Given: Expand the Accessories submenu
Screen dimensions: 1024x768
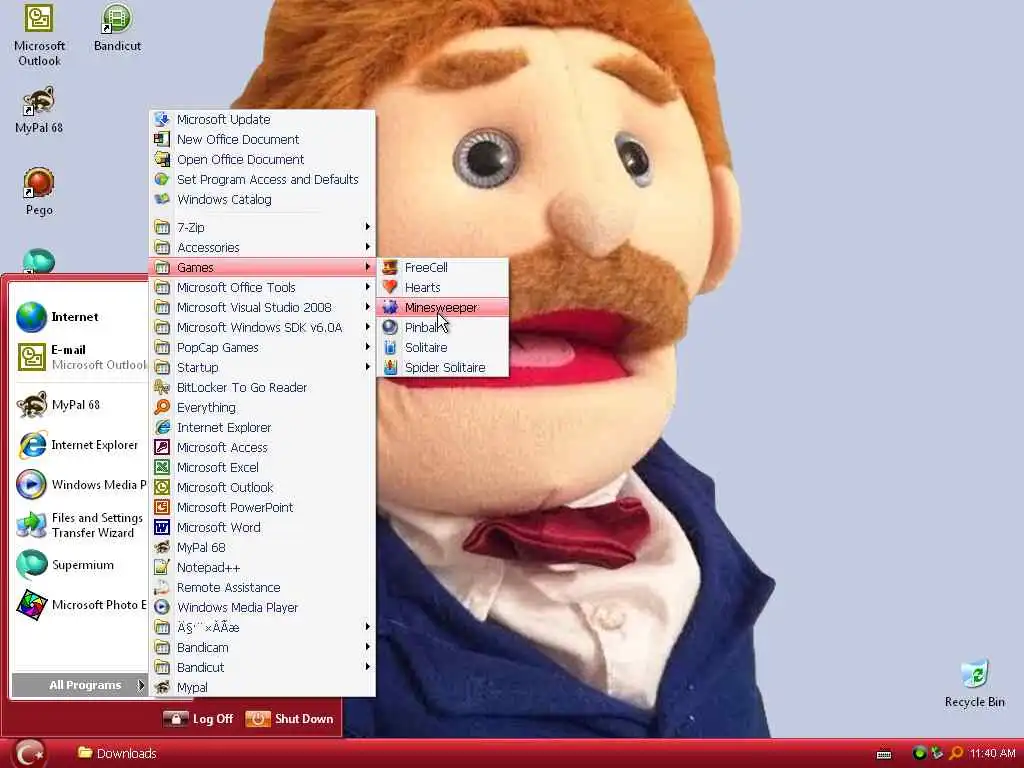Looking at the screenshot, I should 263,248.
